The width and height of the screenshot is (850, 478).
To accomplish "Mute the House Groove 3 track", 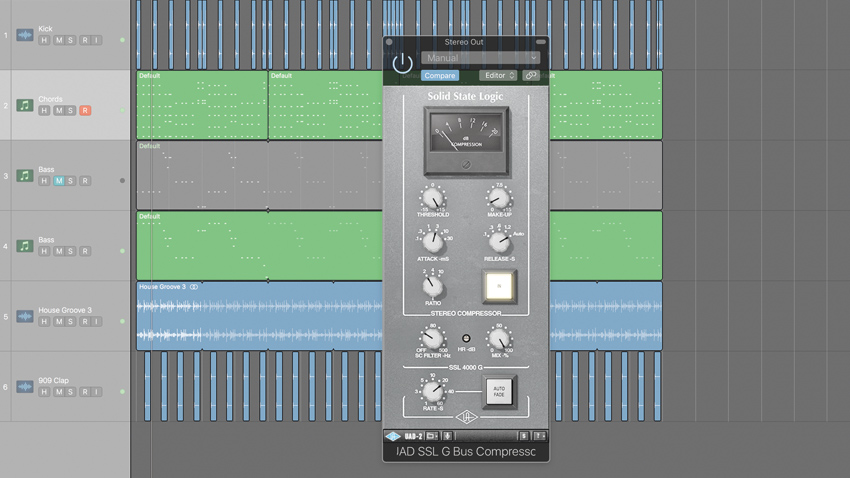I will pyautogui.click(x=59, y=322).
